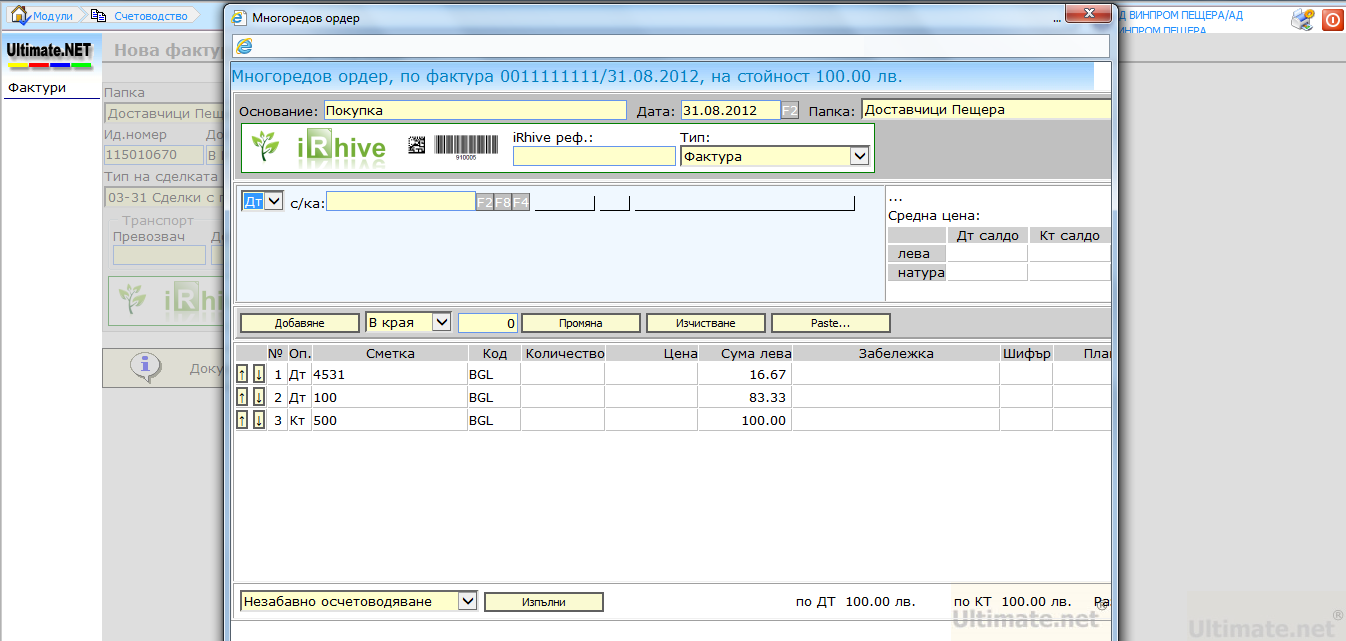Move row 3 (account 500) down

[259, 420]
